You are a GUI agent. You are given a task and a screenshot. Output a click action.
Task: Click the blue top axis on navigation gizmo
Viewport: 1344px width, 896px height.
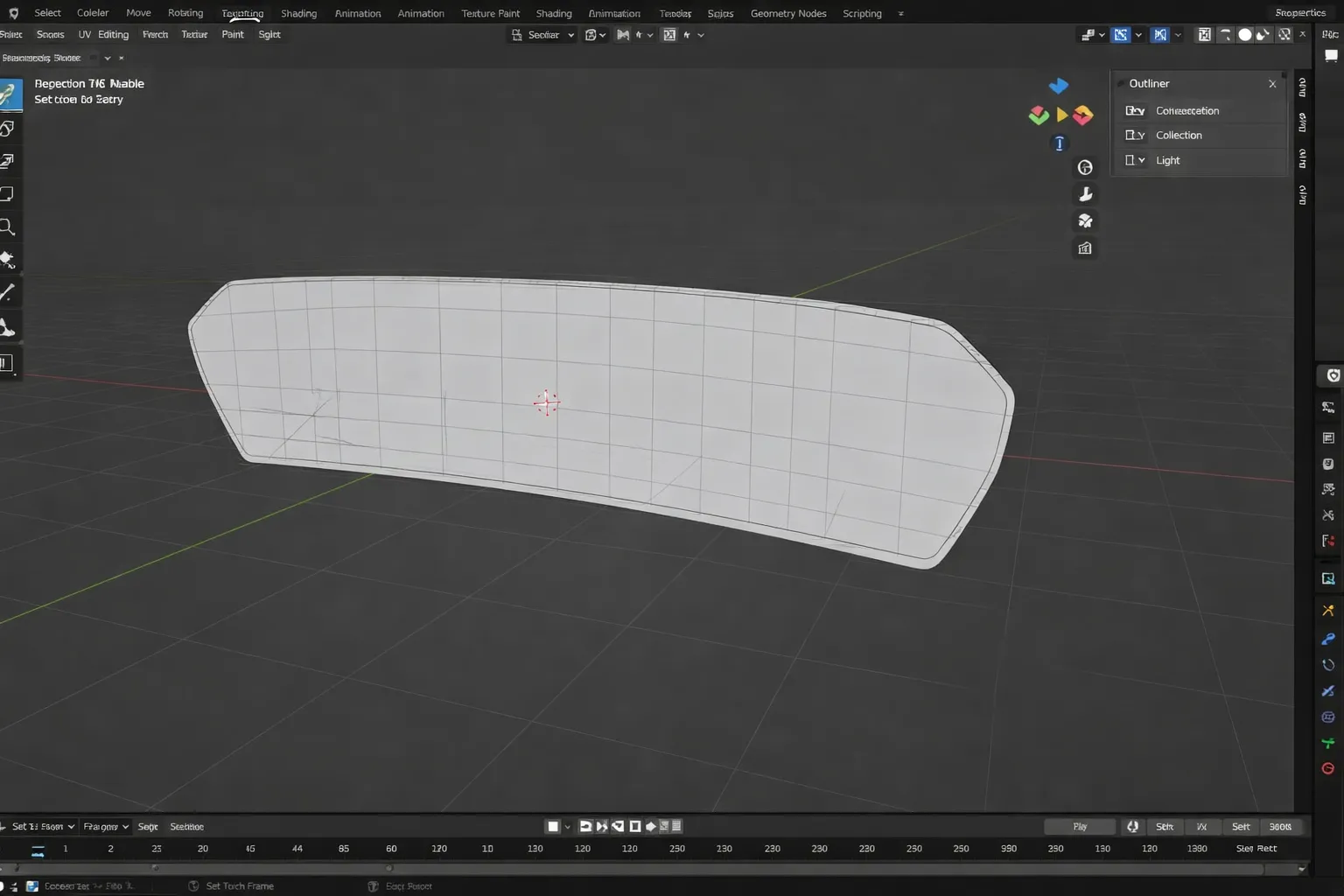[x=1059, y=86]
